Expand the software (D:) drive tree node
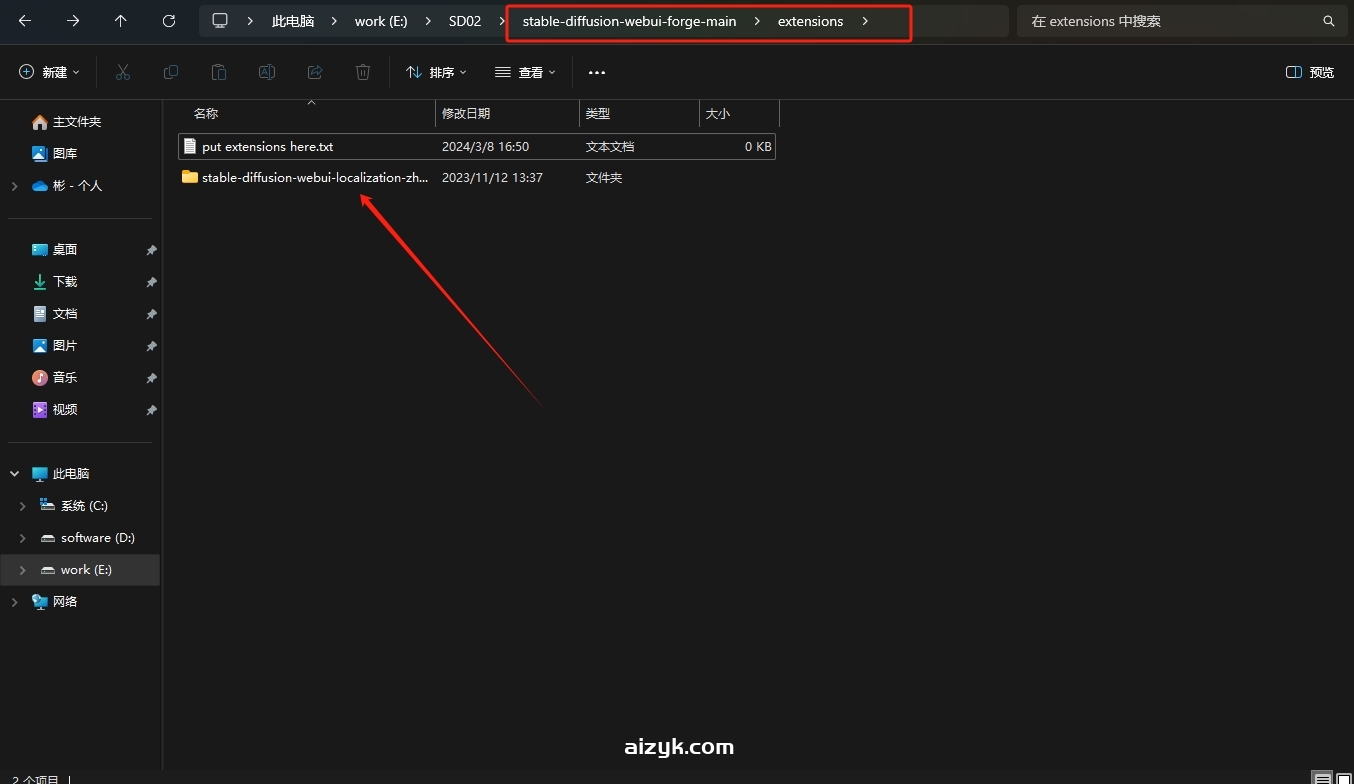 [x=22, y=538]
